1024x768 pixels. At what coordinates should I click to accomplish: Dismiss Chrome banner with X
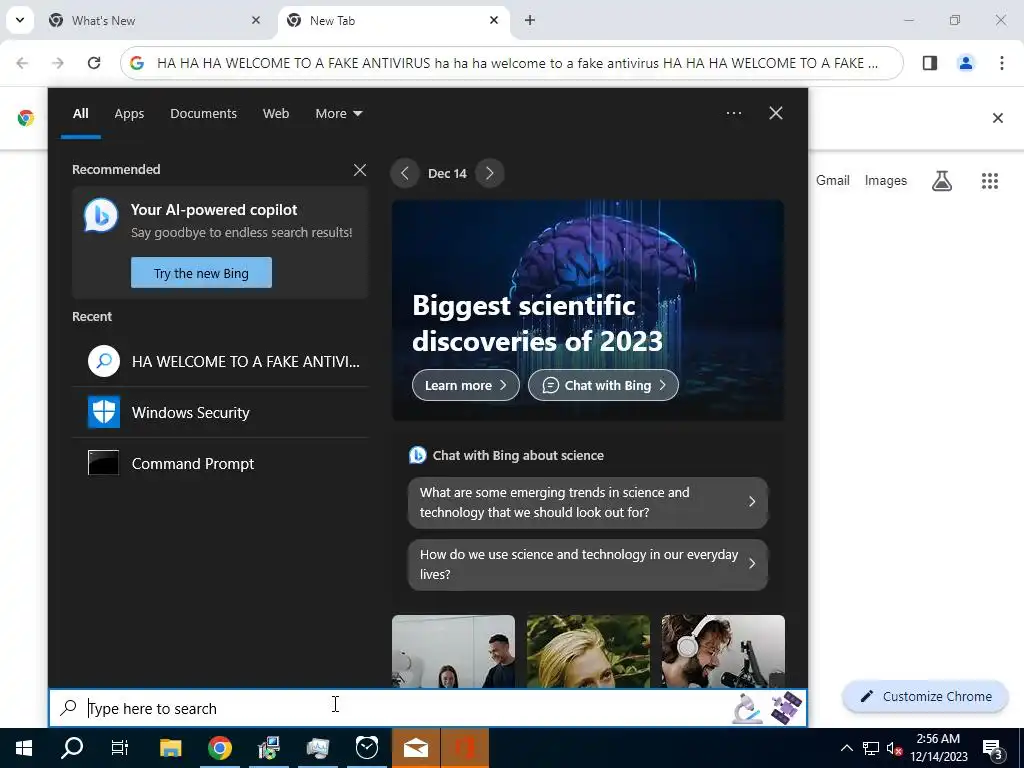pyautogui.click(x=997, y=118)
